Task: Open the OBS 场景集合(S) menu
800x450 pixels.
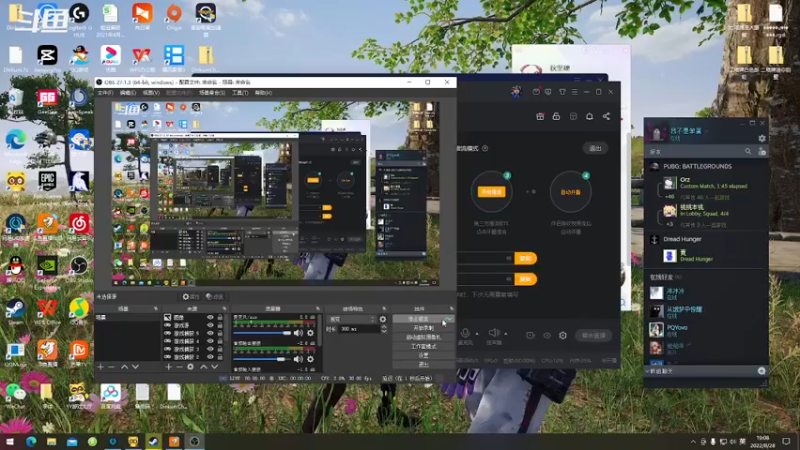Action: tap(212, 93)
